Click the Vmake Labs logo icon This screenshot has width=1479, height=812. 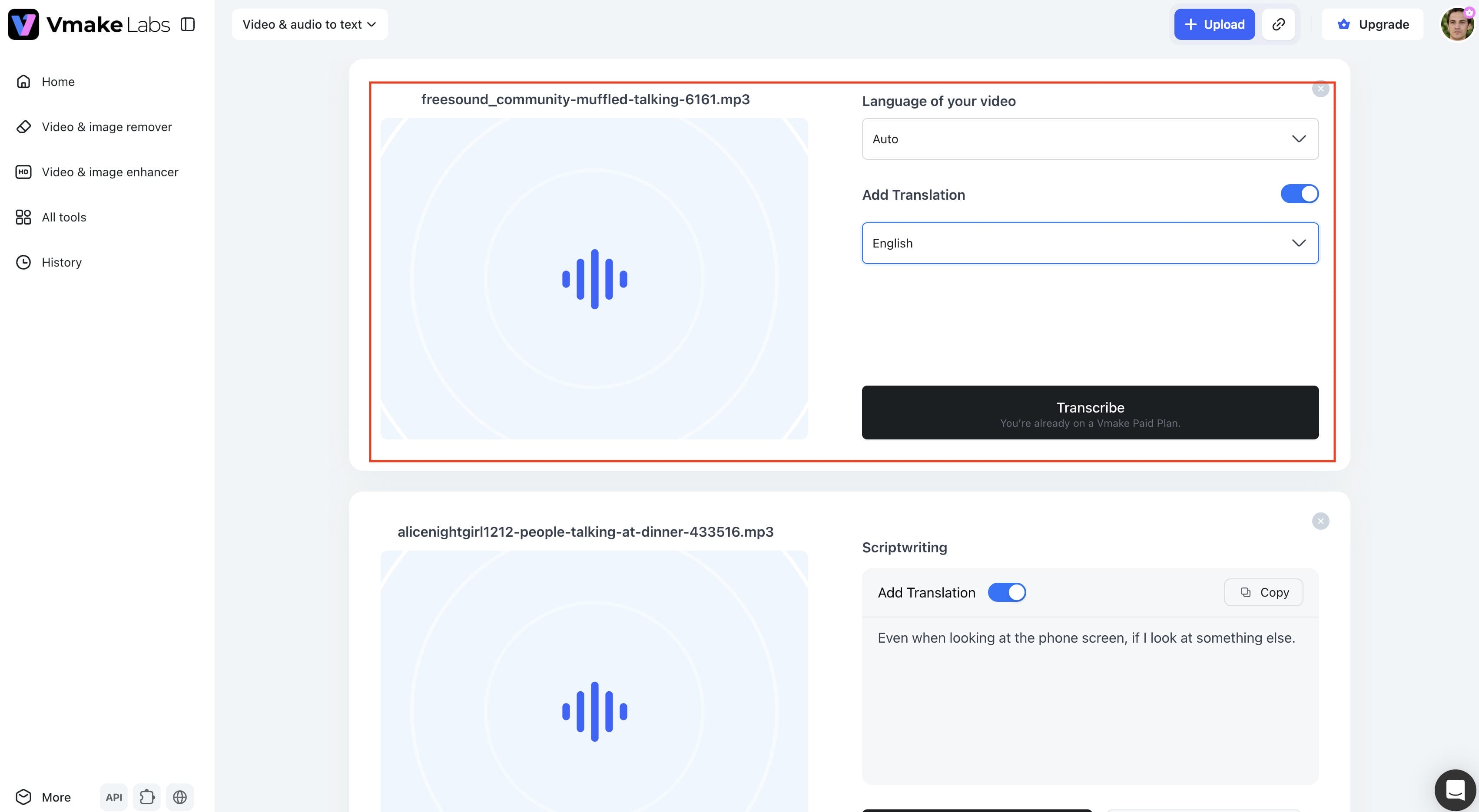point(23,24)
